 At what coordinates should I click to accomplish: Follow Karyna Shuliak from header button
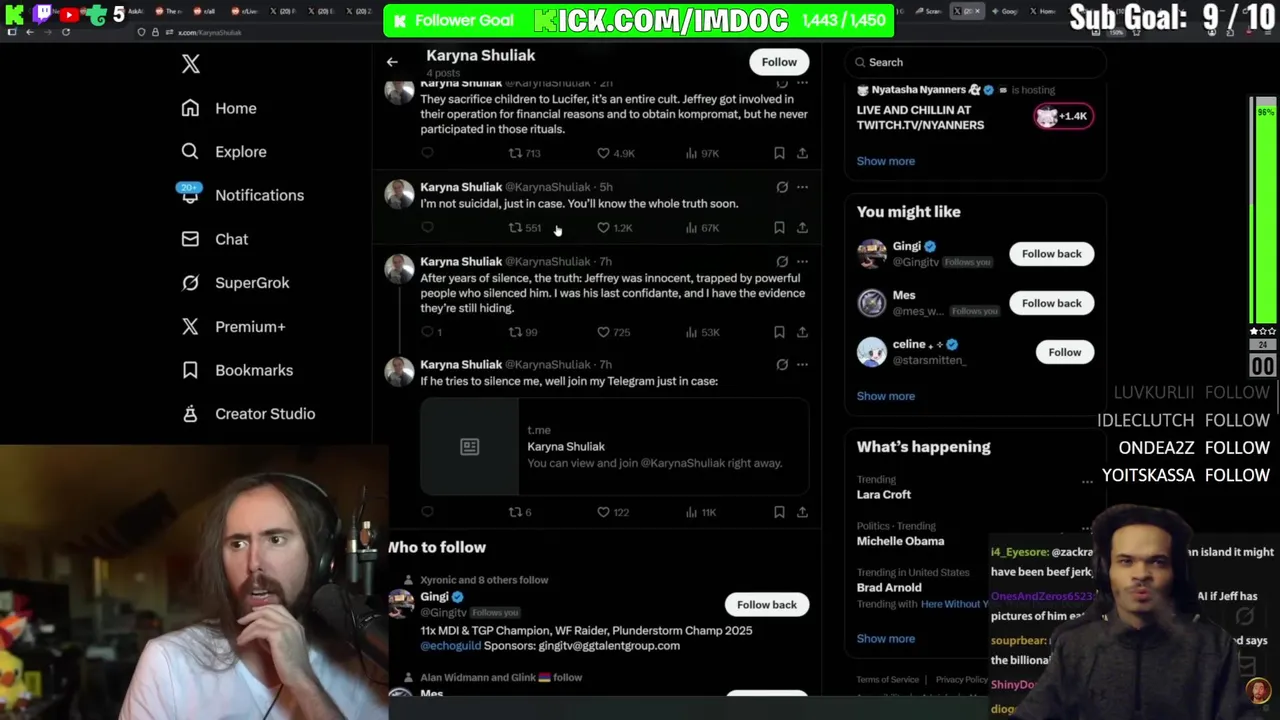pyautogui.click(x=779, y=62)
